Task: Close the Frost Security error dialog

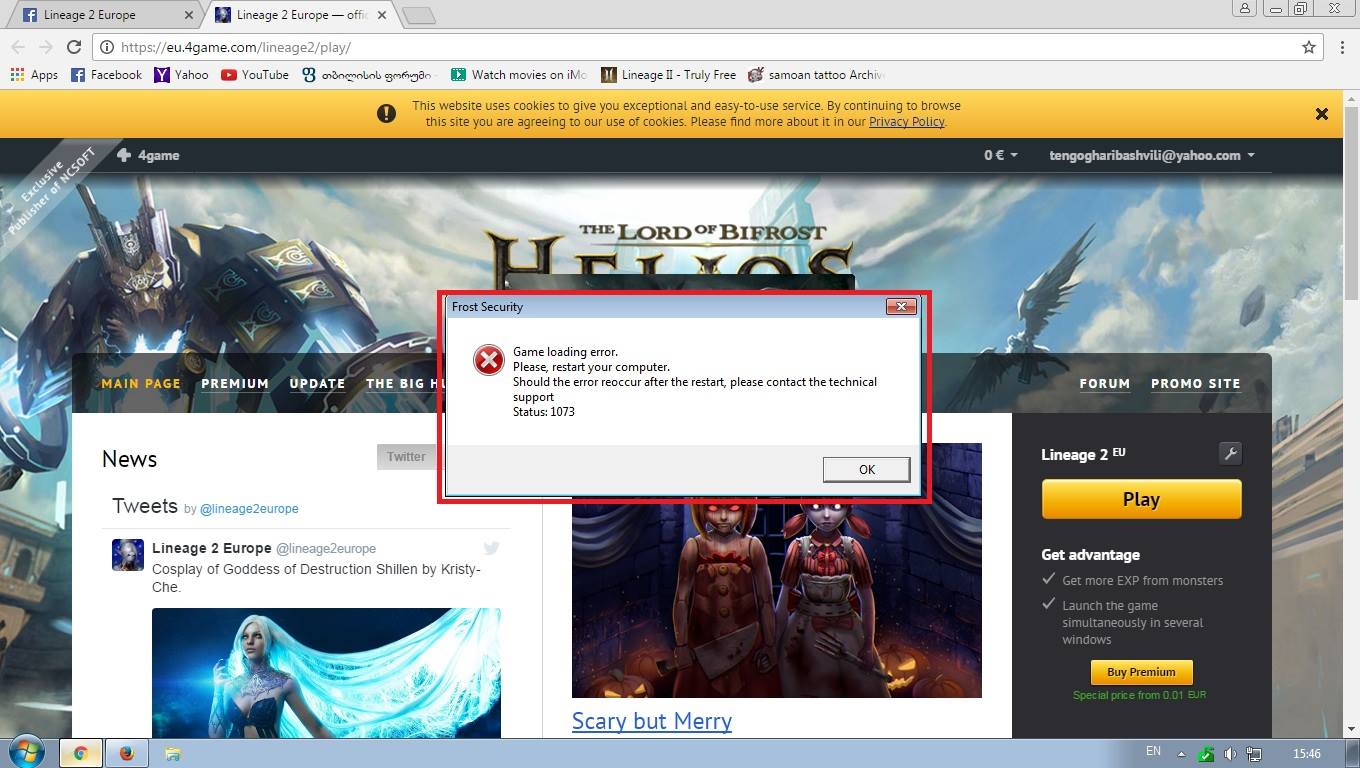Action: pos(901,306)
